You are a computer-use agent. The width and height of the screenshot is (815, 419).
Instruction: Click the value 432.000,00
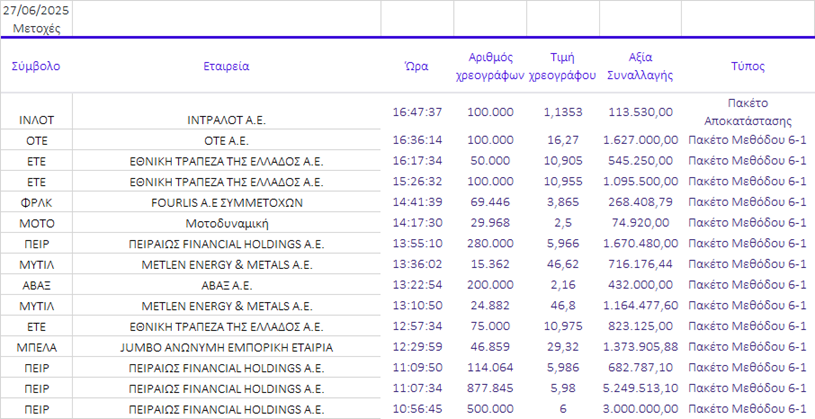pos(640,285)
